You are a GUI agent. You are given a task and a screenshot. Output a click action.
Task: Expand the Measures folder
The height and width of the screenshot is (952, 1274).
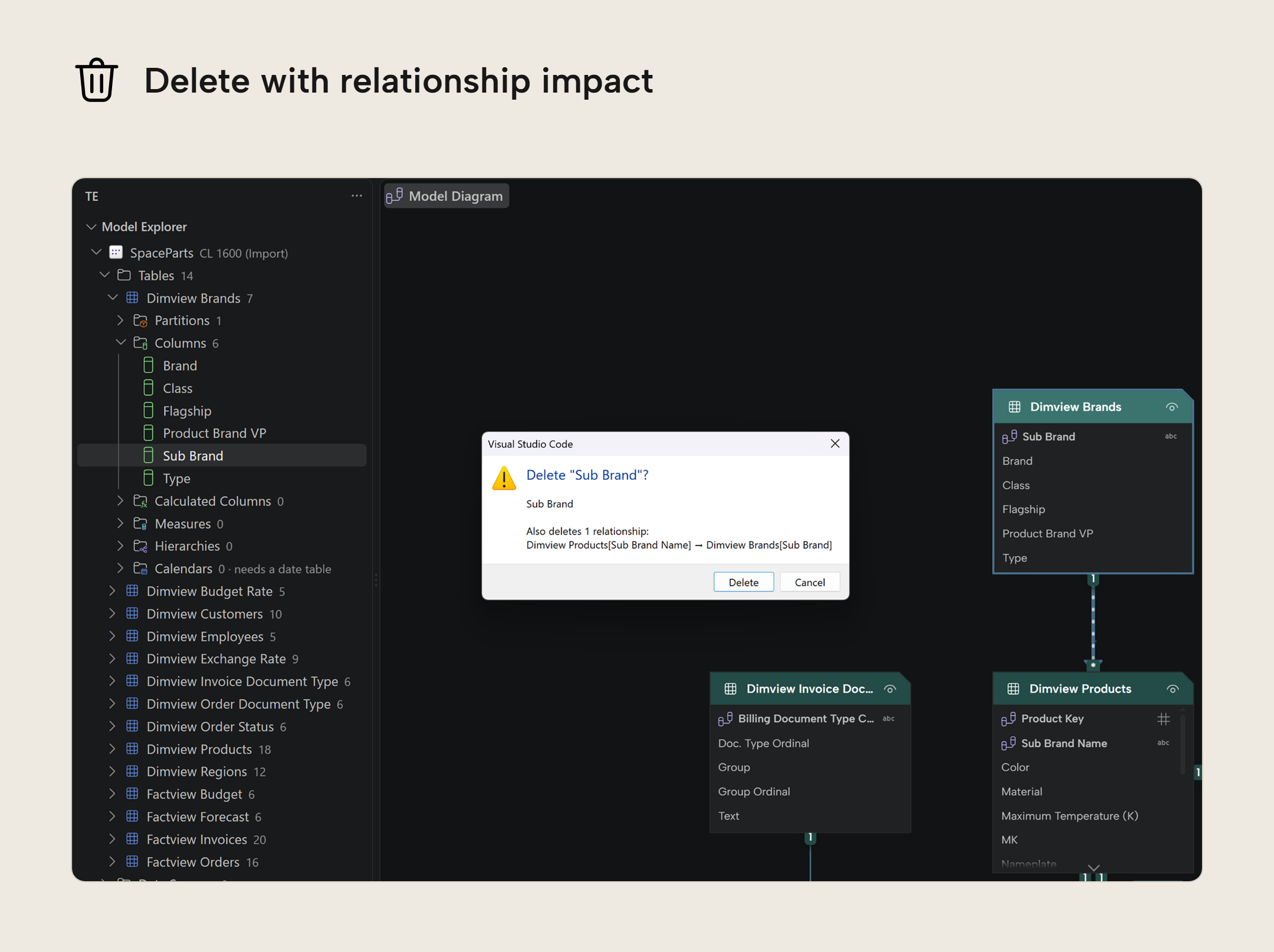click(120, 523)
